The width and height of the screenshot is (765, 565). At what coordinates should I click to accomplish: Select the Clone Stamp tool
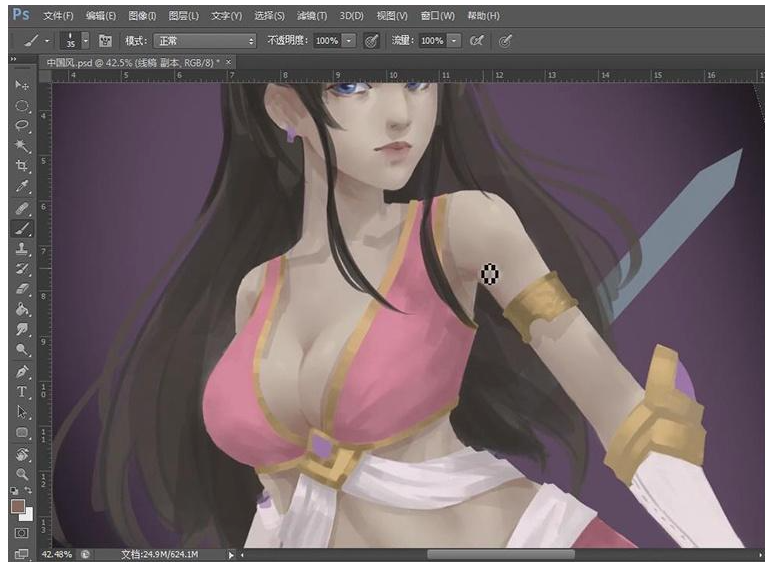(21, 249)
